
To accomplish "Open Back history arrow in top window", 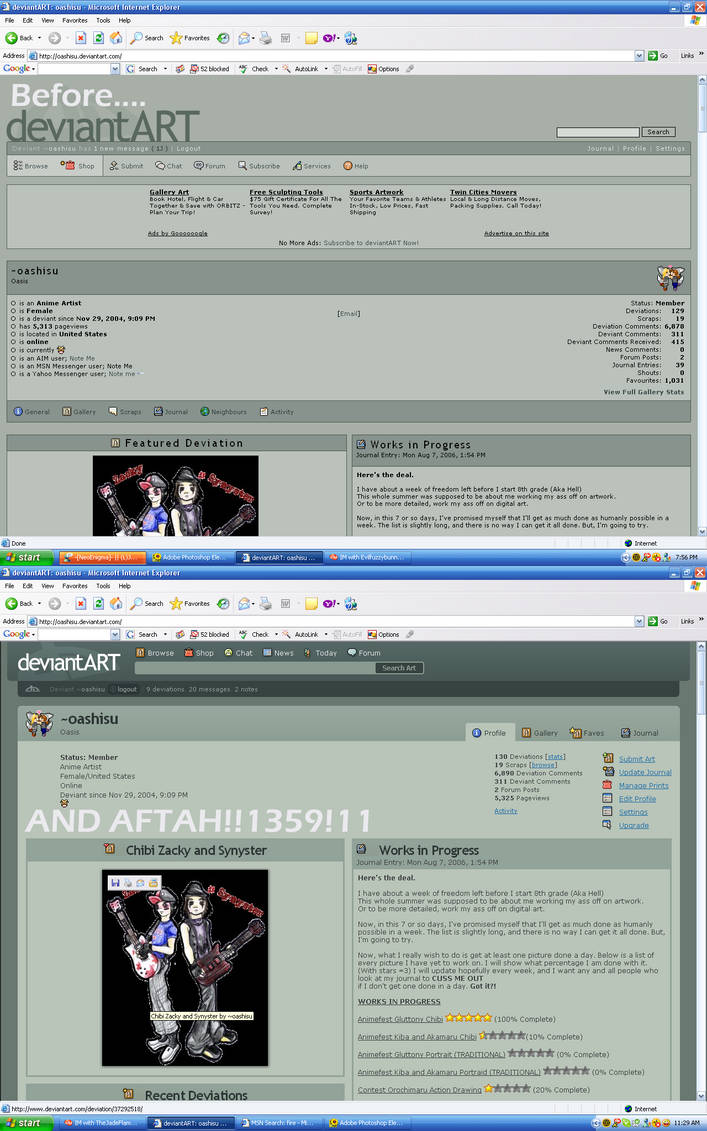I will tap(40, 38).
